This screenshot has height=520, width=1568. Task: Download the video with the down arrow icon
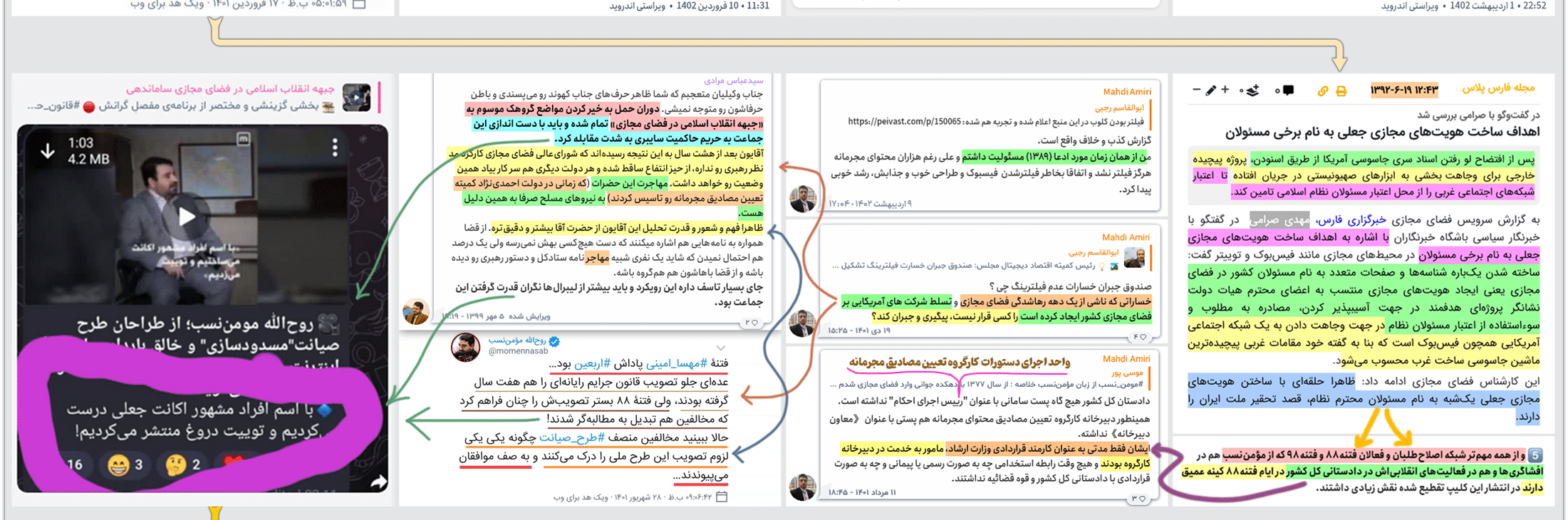(x=48, y=150)
